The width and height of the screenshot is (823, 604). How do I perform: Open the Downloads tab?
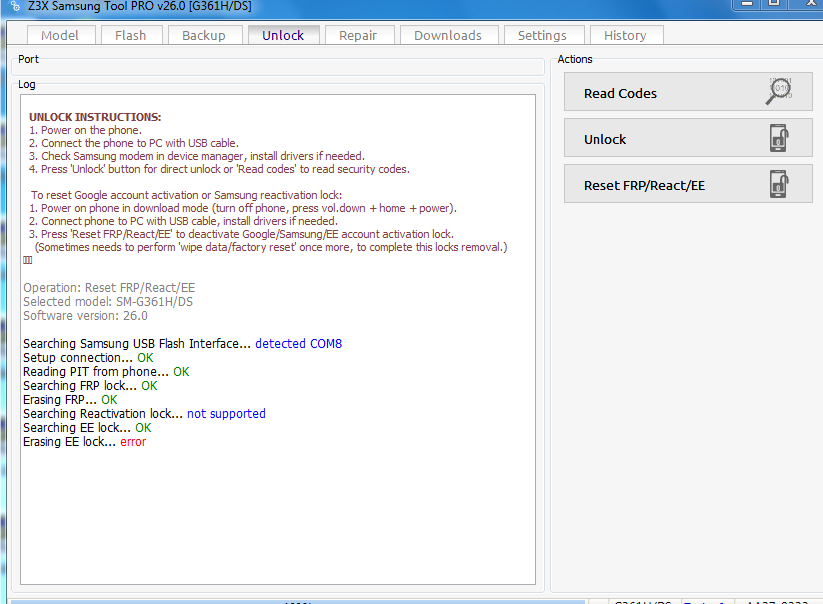pyautogui.click(x=448, y=35)
